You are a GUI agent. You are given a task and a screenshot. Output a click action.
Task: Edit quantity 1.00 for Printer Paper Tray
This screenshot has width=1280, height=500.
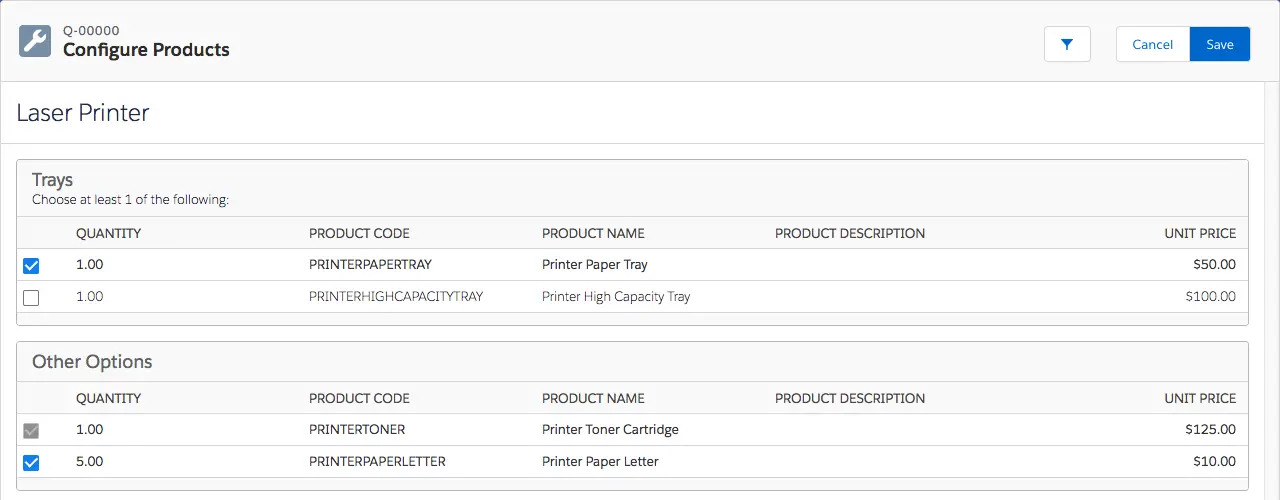(90, 265)
